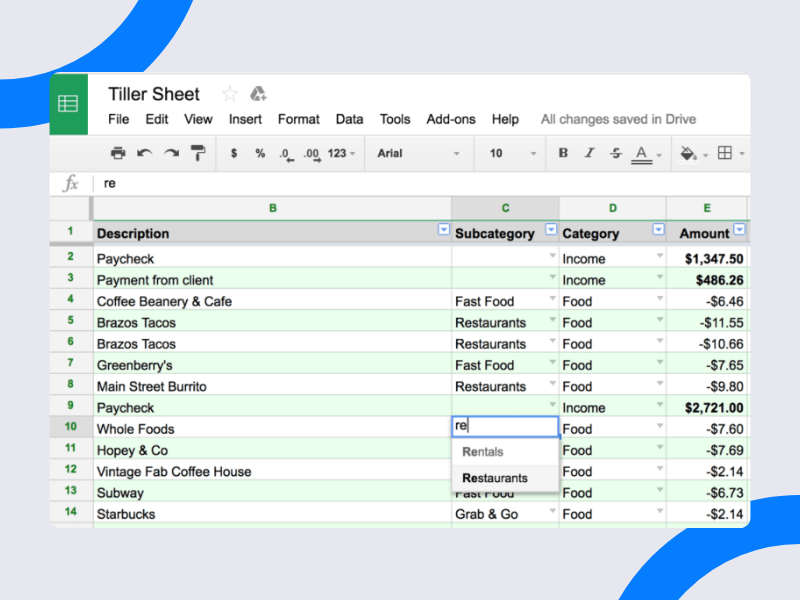
Task: Open the Tools menu
Action: [395, 119]
